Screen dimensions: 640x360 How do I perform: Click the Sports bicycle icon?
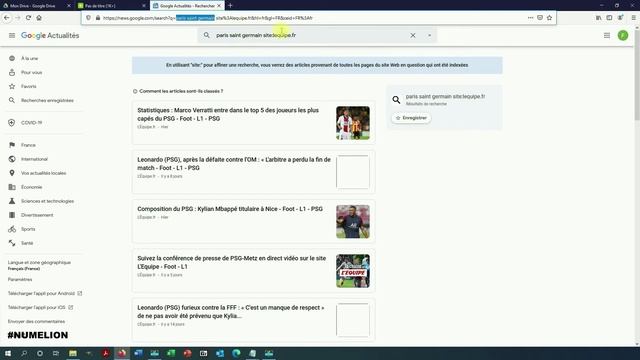click(12, 229)
